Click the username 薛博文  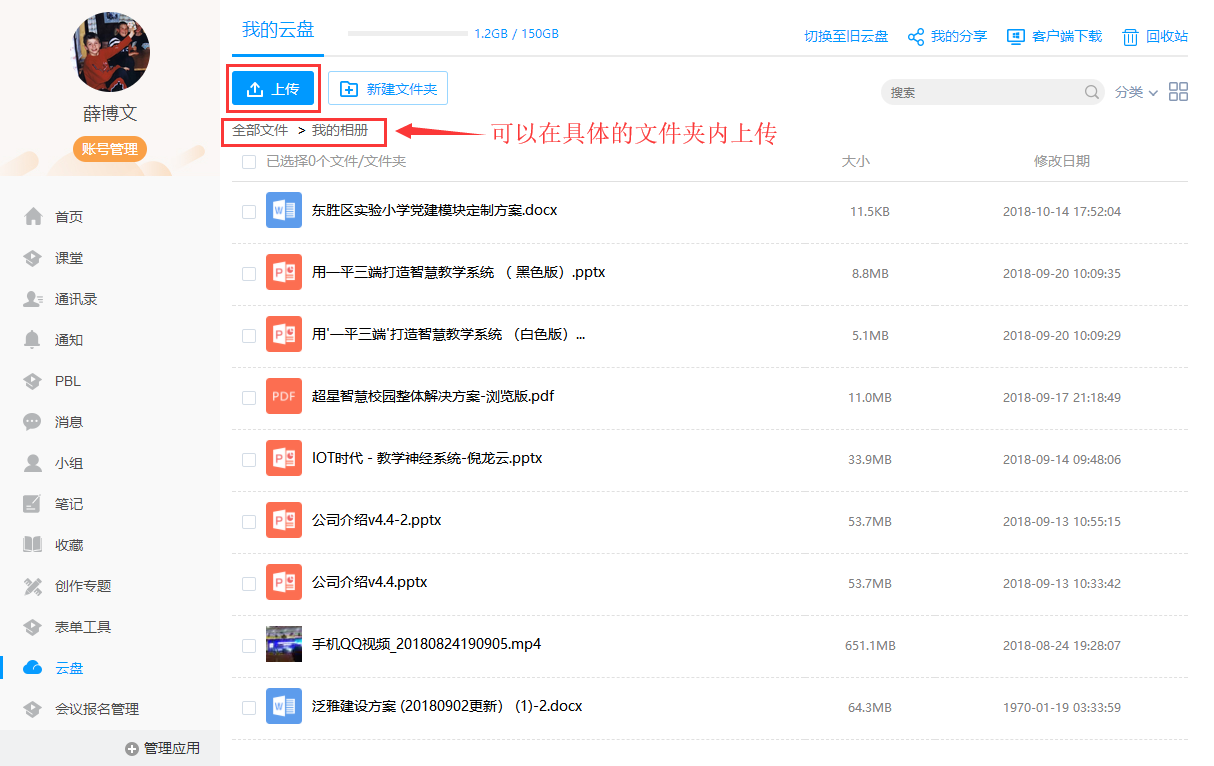pos(110,114)
